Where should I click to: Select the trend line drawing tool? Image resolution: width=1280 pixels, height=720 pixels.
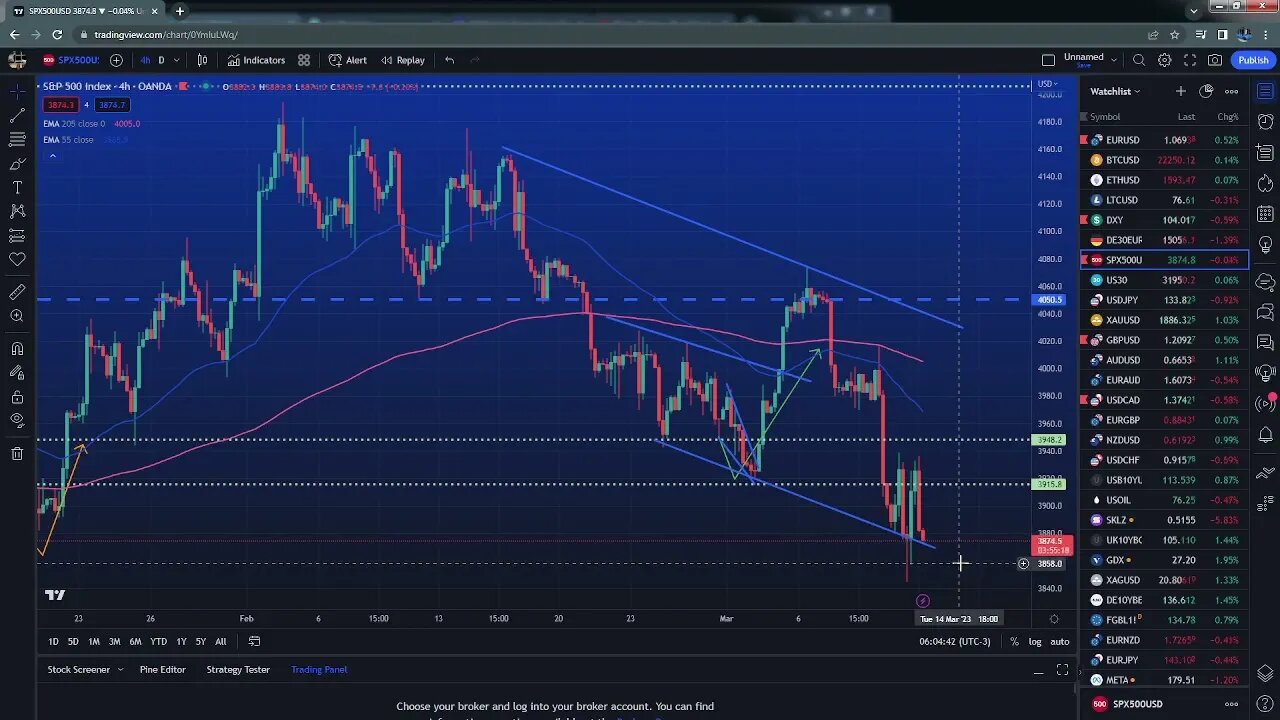(17, 115)
